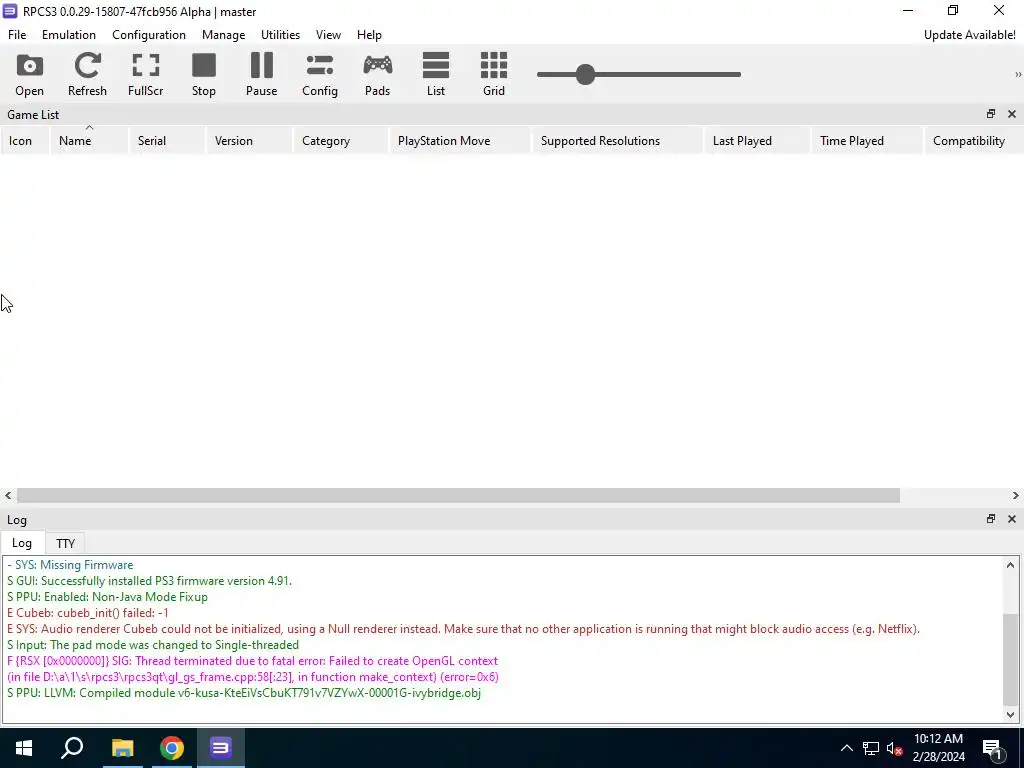Screen dimensions: 1024x768
Task: Open the Help menu
Action: click(369, 35)
